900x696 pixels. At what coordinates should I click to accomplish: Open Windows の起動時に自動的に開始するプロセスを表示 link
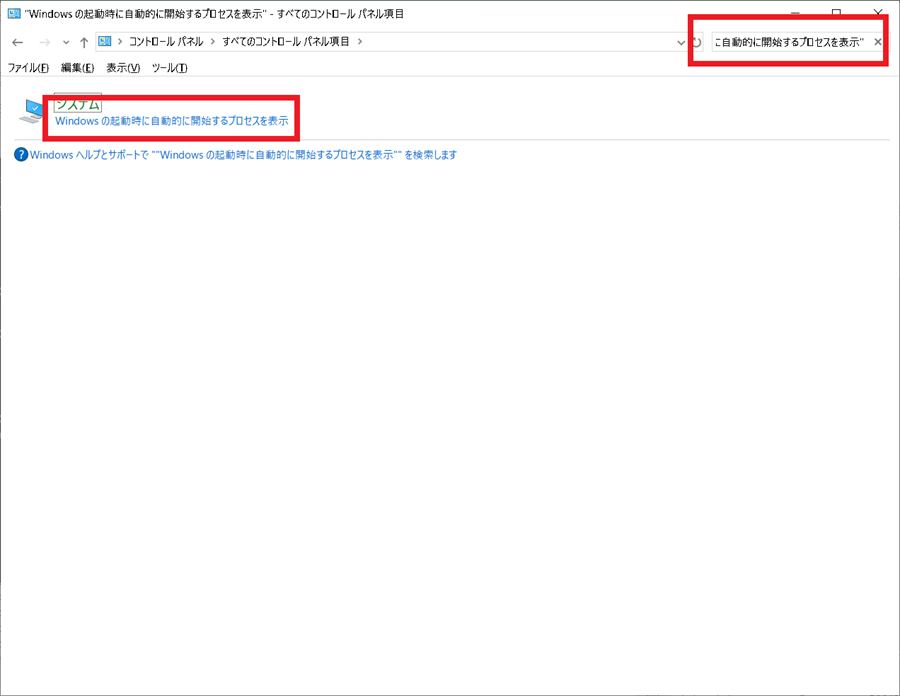tap(172, 121)
